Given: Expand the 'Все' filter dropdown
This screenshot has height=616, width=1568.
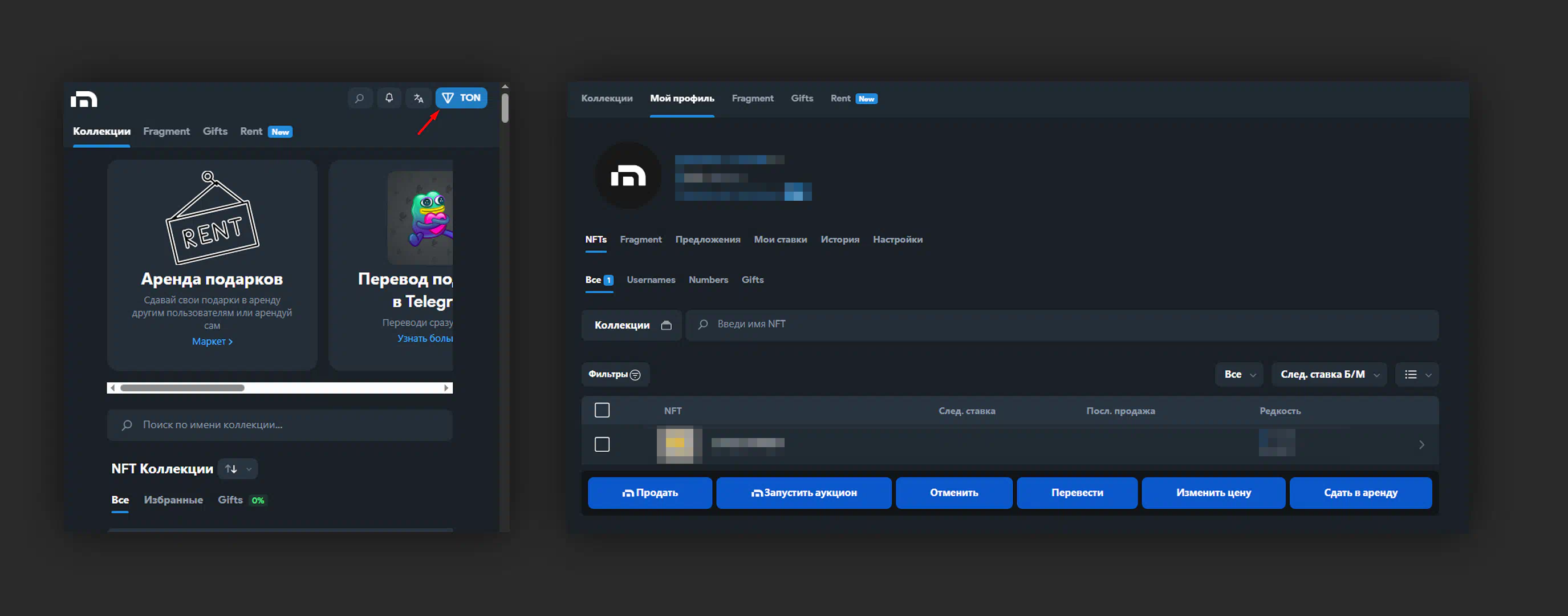Looking at the screenshot, I should coord(1240,374).
